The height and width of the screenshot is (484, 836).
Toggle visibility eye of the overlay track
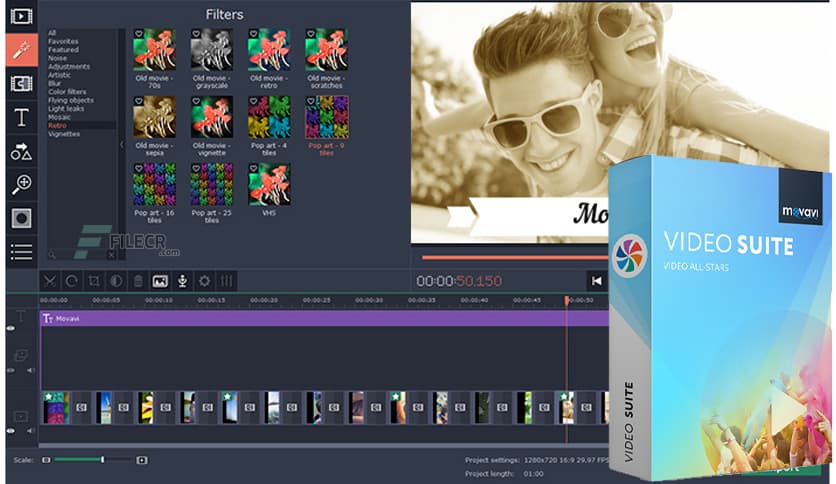(11, 370)
